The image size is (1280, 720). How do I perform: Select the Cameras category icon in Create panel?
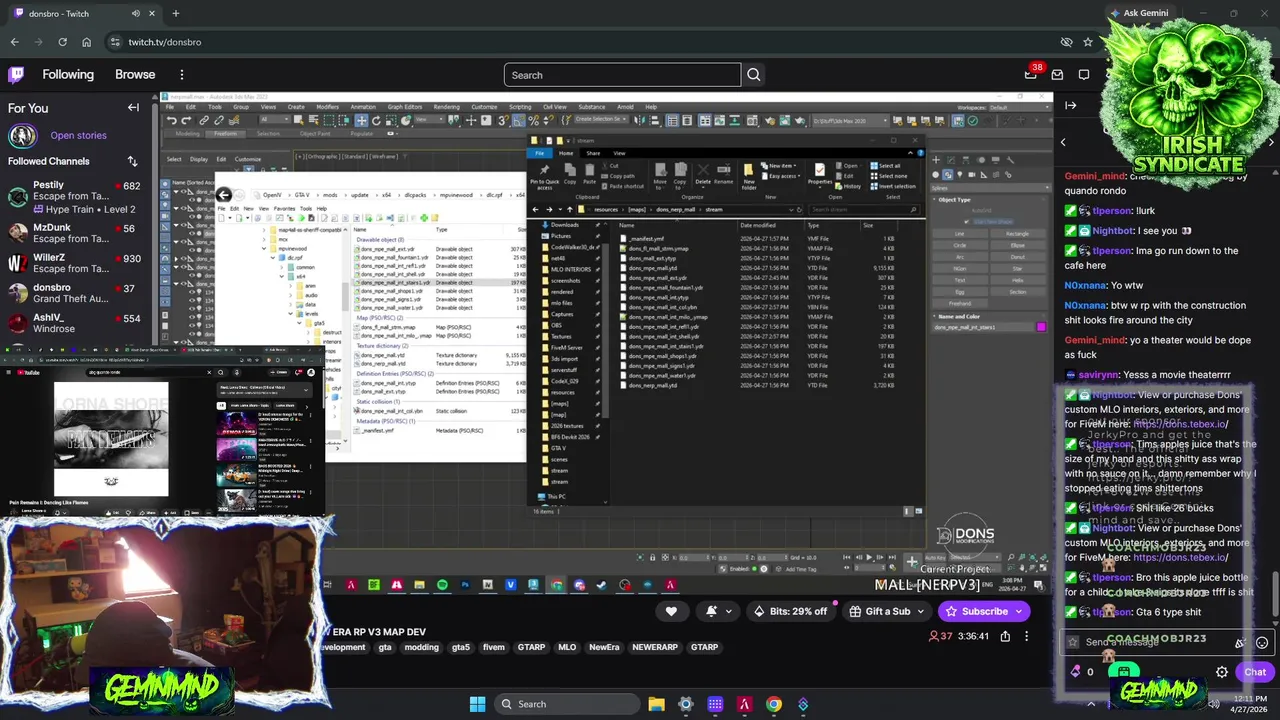[x=972, y=175]
